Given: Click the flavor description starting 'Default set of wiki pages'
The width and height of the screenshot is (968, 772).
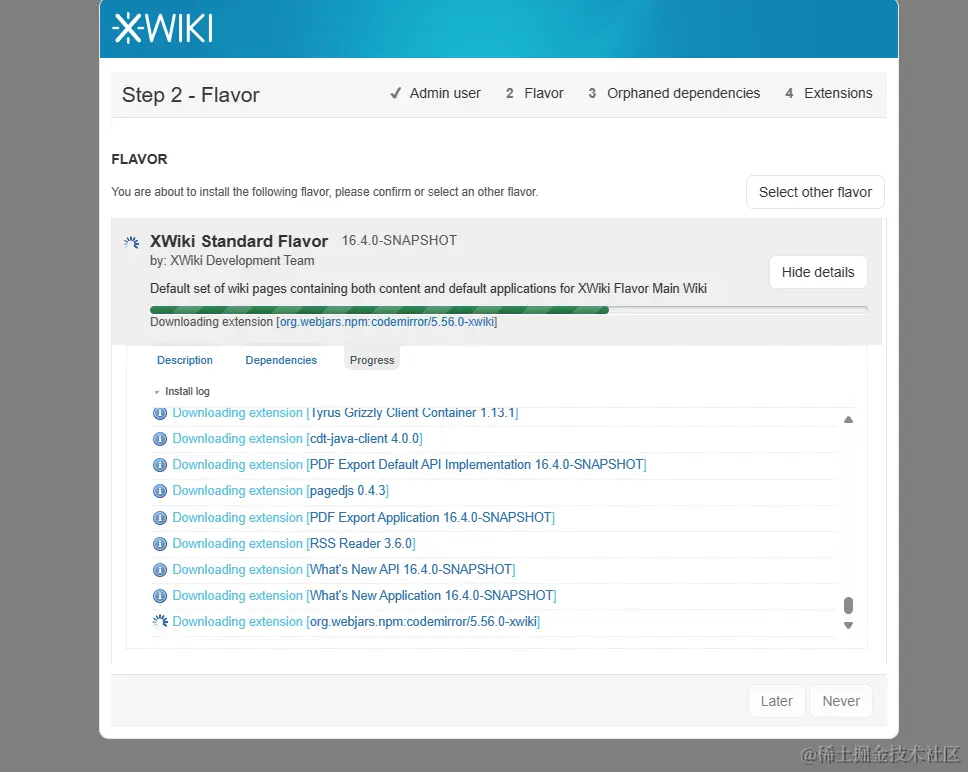Looking at the screenshot, I should pyautogui.click(x=428, y=288).
